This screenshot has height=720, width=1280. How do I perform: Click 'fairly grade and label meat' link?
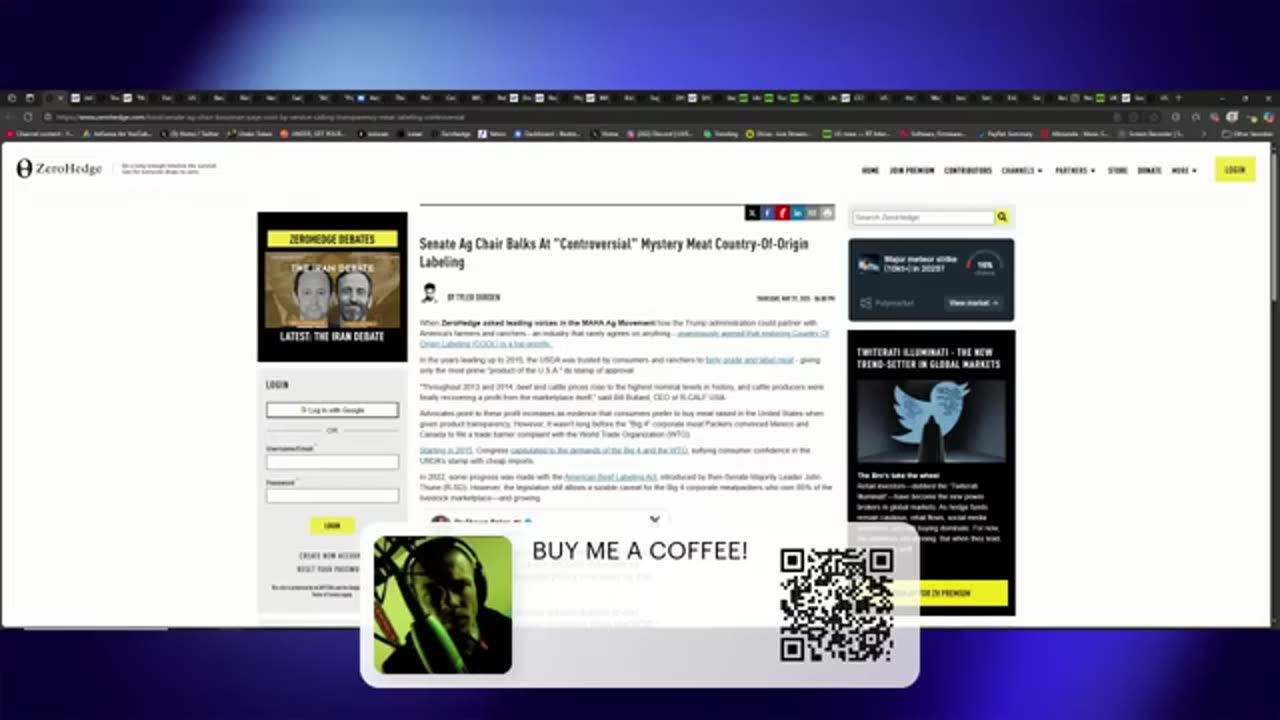(749, 360)
